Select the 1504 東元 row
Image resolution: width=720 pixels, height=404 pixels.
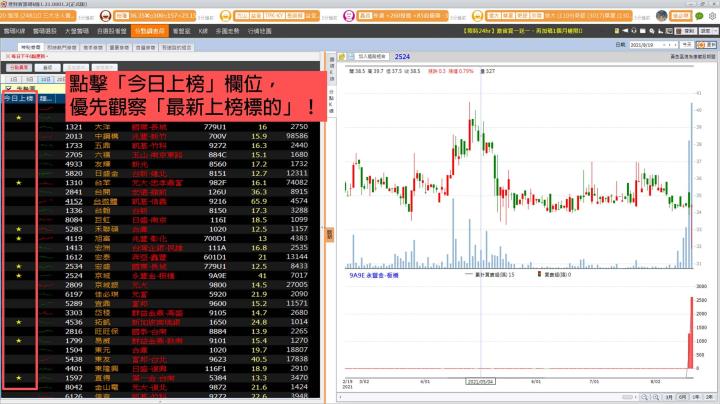point(161,350)
